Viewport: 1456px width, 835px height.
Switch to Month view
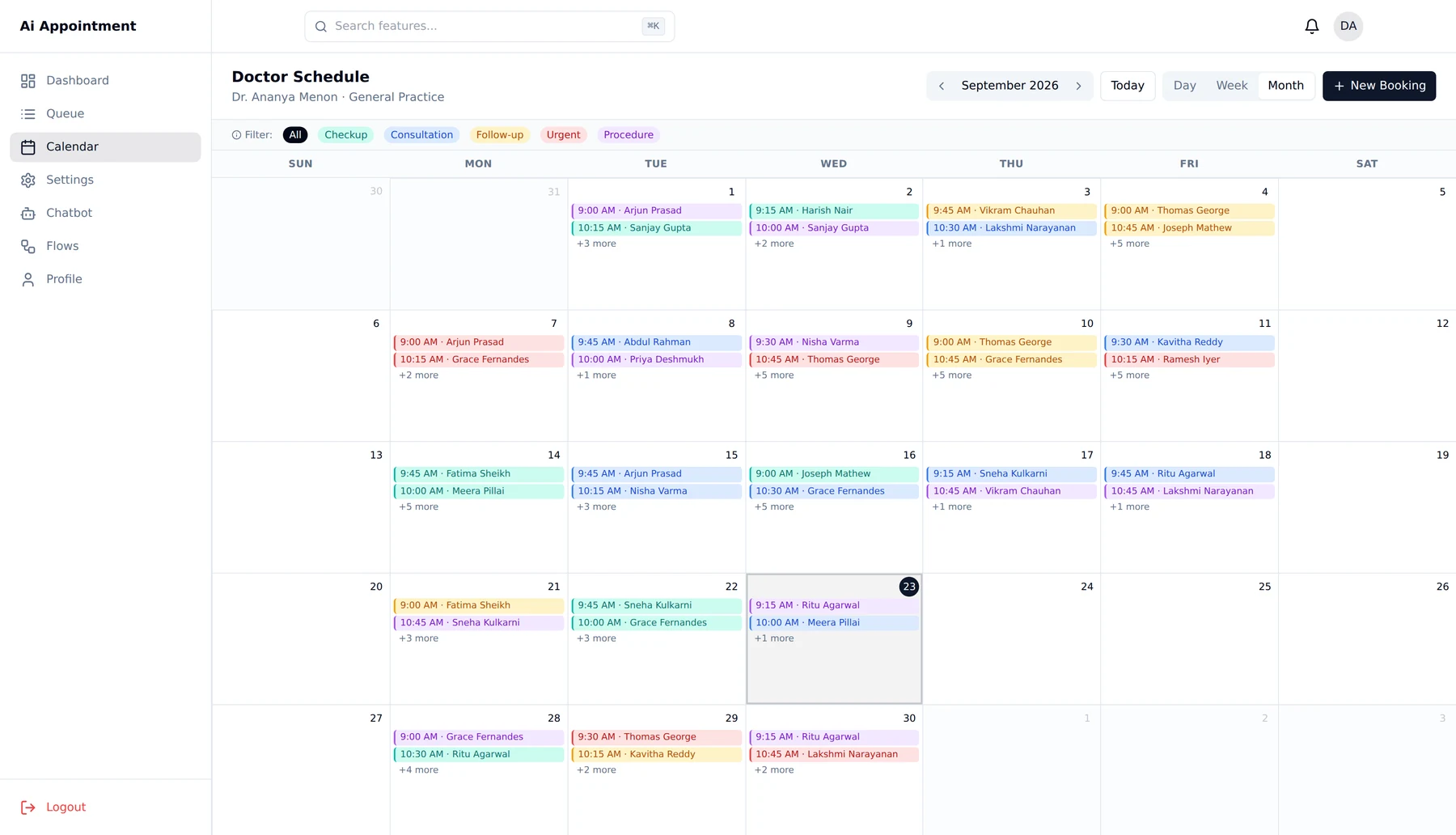[x=1285, y=86]
